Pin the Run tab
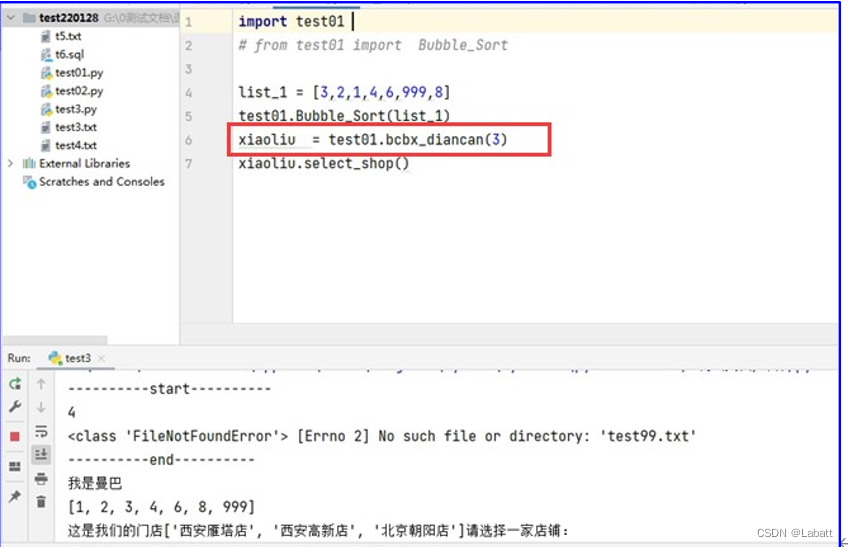 pos(15,496)
